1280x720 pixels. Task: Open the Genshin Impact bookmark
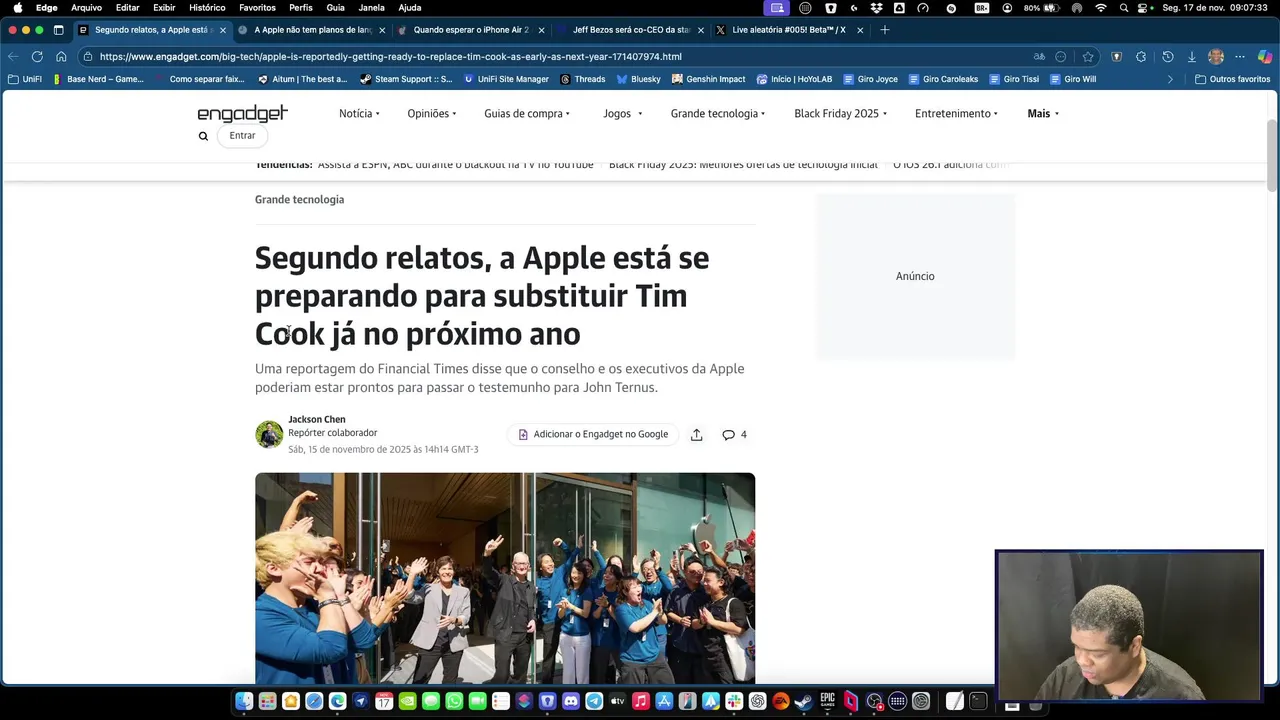pyautogui.click(x=709, y=79)
